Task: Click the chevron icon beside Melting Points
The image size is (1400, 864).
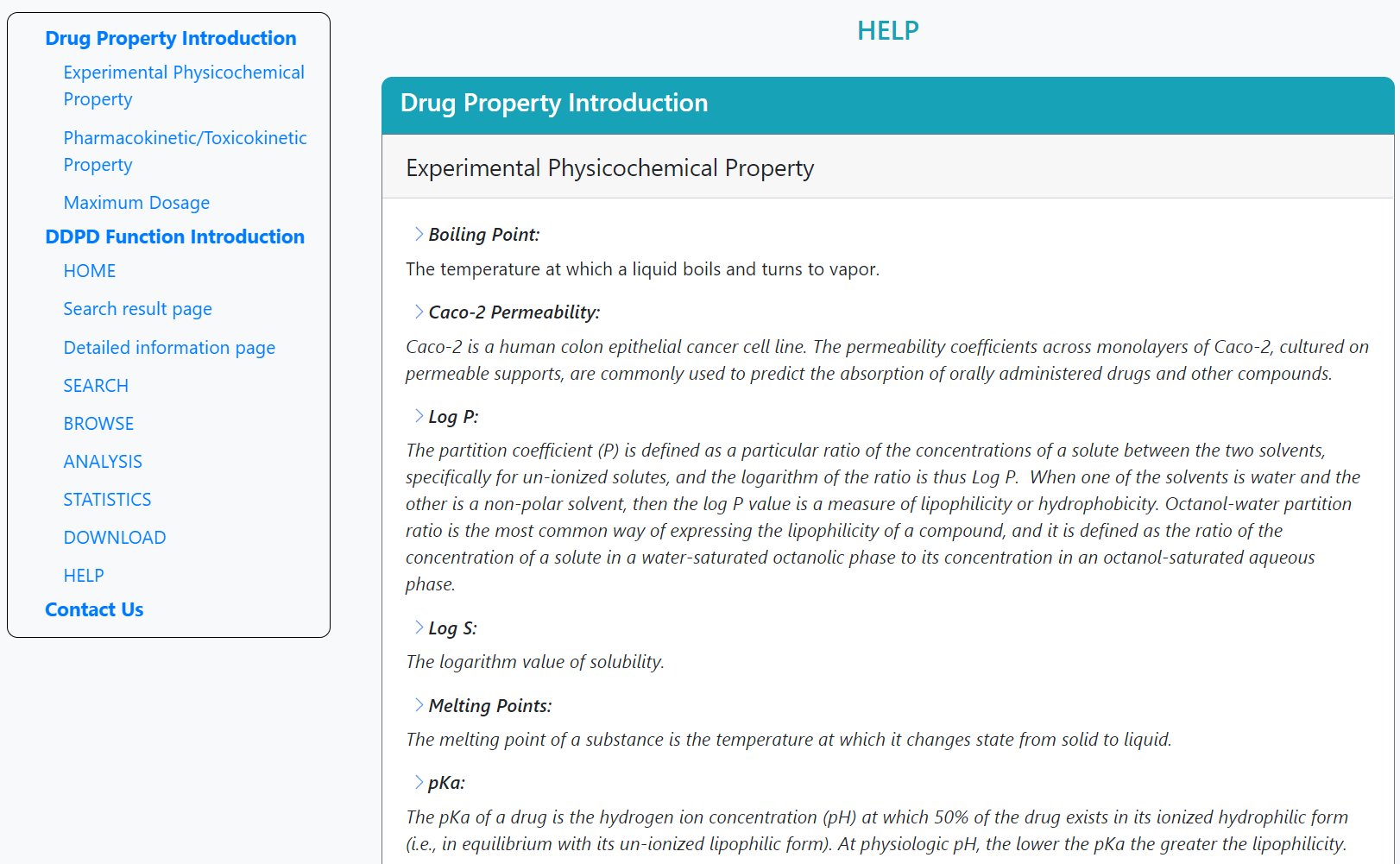Action: coord(419,705)
